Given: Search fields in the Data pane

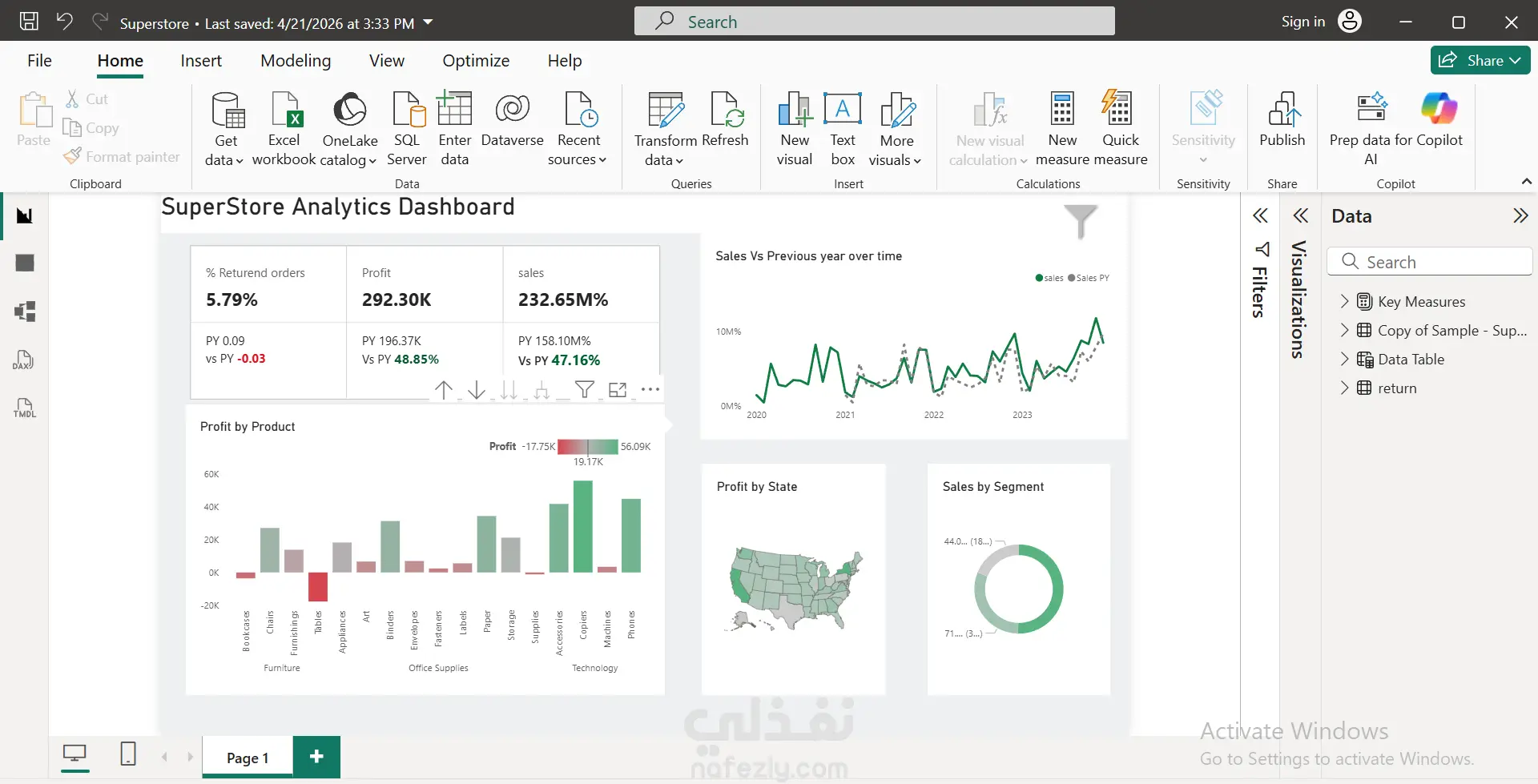Looking at the screenshot, I should coord(1430,262).
